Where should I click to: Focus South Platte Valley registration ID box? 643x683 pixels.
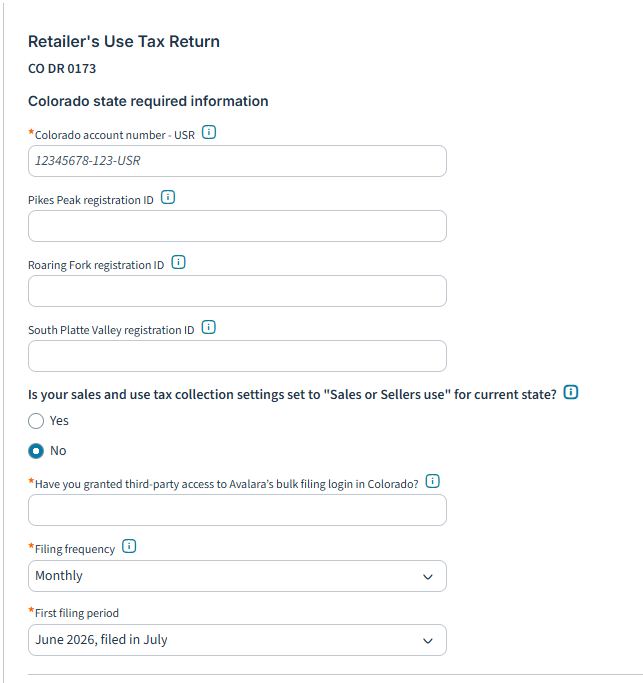tap(237, 356)
